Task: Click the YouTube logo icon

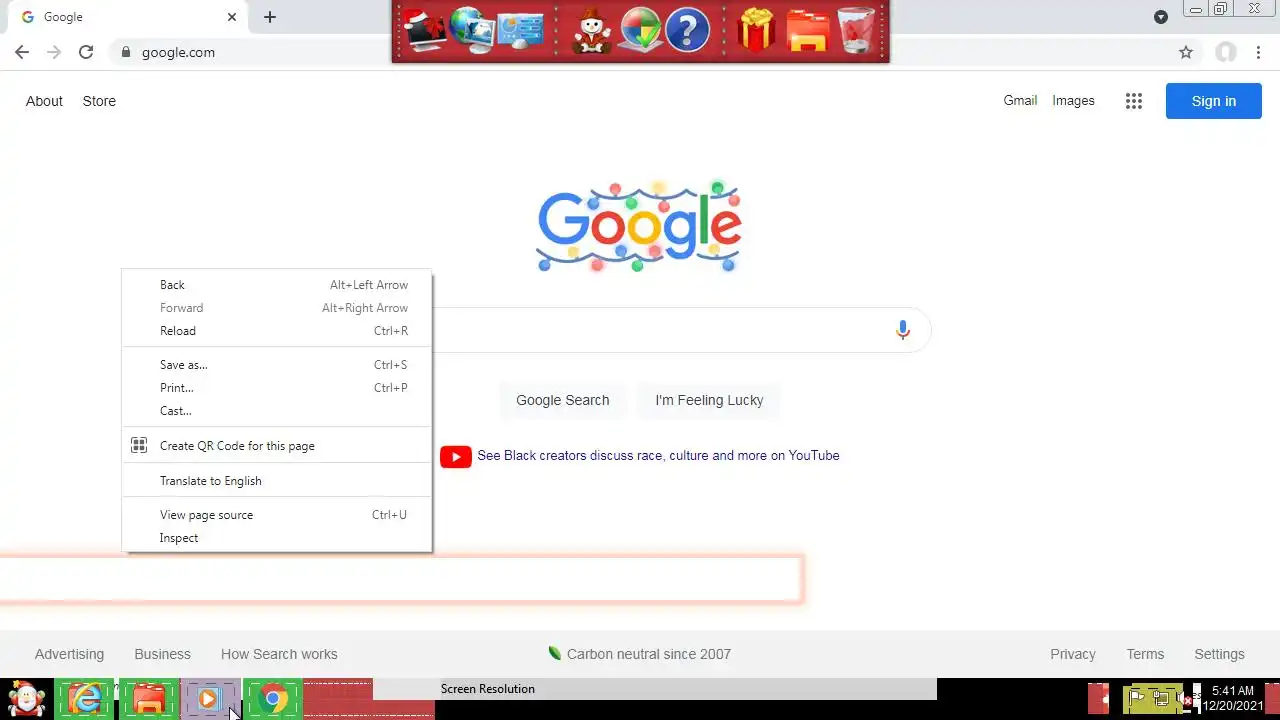Action: 456,456
